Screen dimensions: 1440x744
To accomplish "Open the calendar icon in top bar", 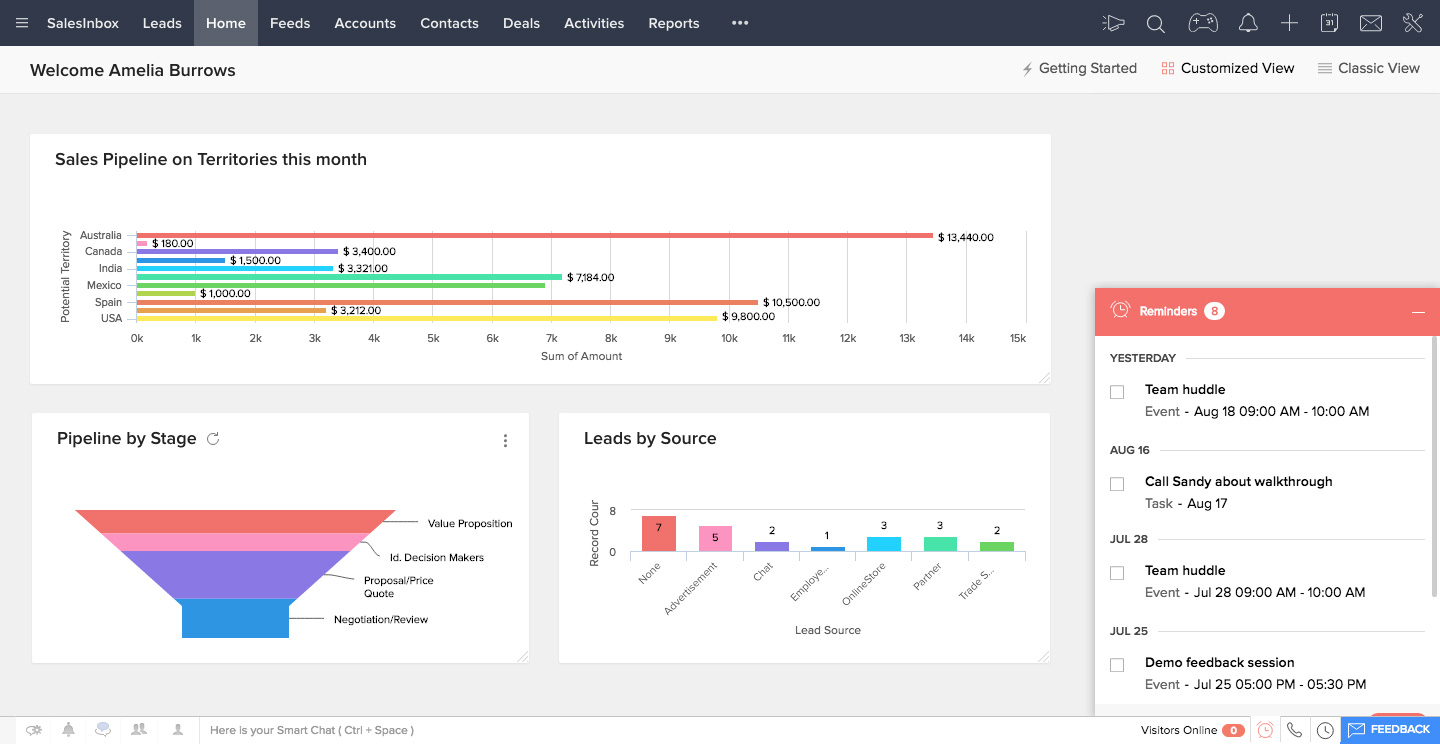I will 1330,23.
